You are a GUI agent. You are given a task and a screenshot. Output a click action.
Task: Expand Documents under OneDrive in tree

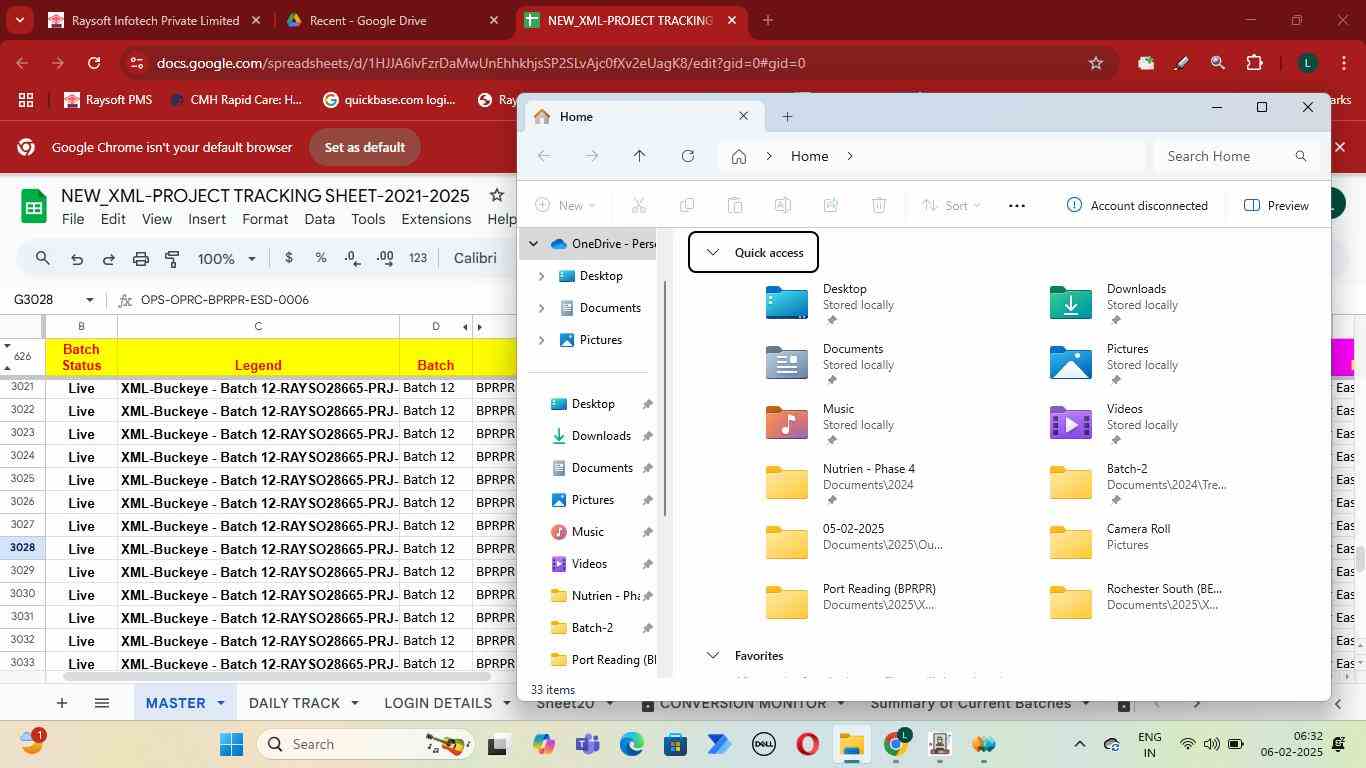coord(541,308)
